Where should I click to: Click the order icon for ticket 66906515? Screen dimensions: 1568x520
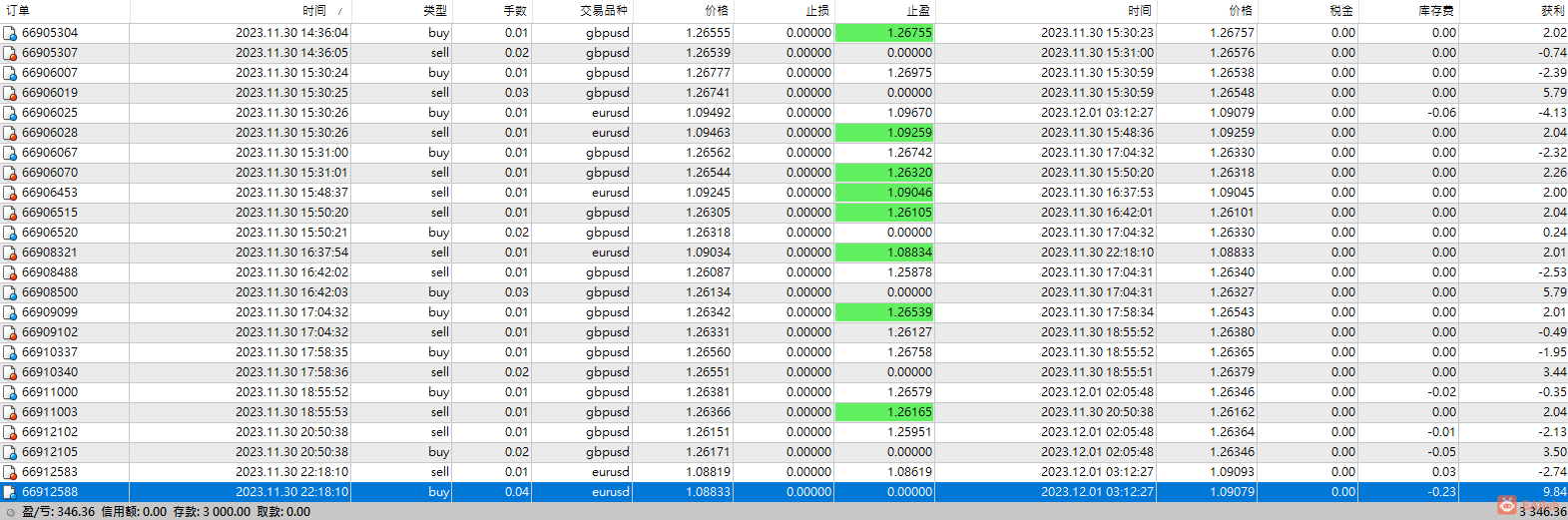click(x=10, y=213)
